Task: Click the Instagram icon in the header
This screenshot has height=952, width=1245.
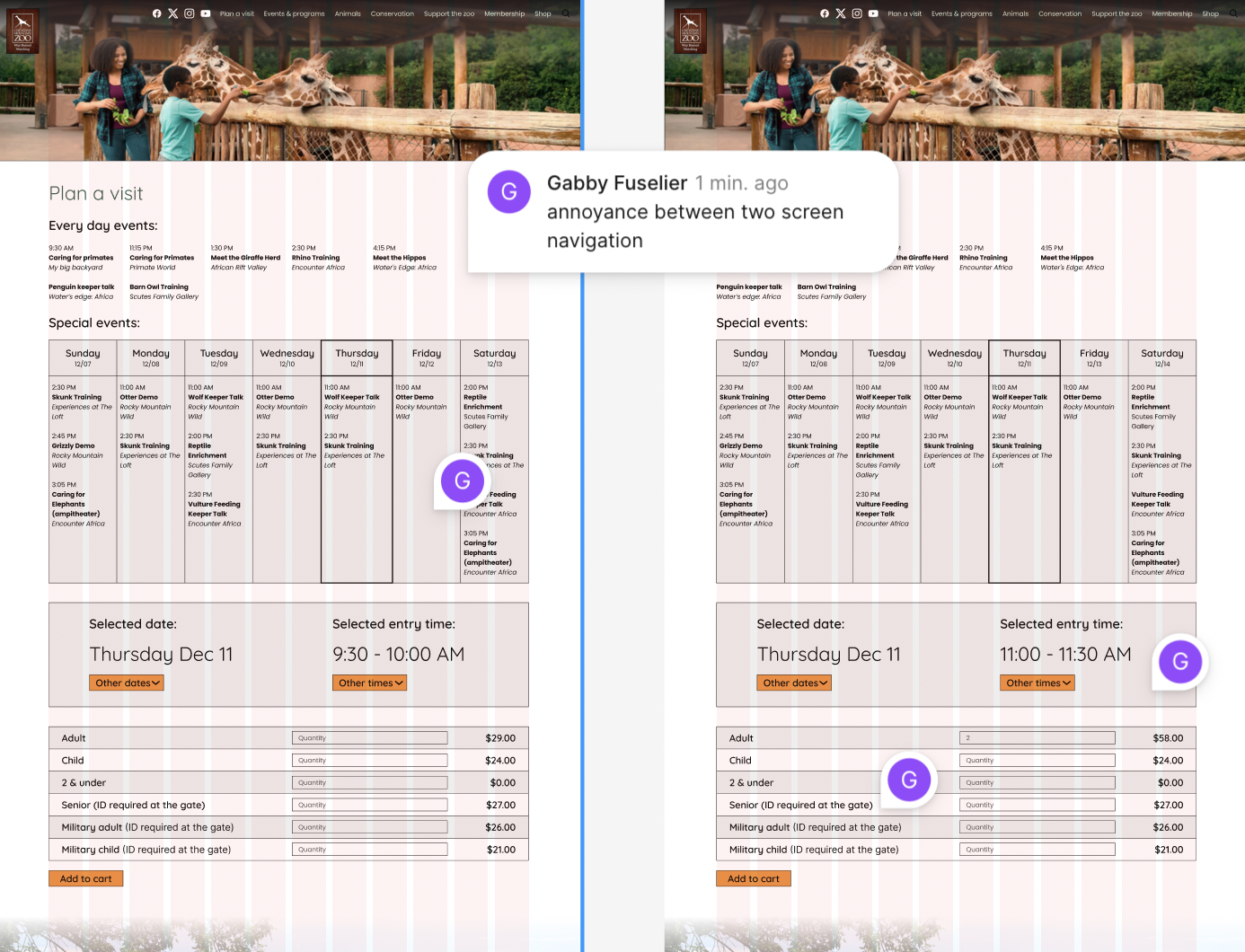Action: point(189,13)
